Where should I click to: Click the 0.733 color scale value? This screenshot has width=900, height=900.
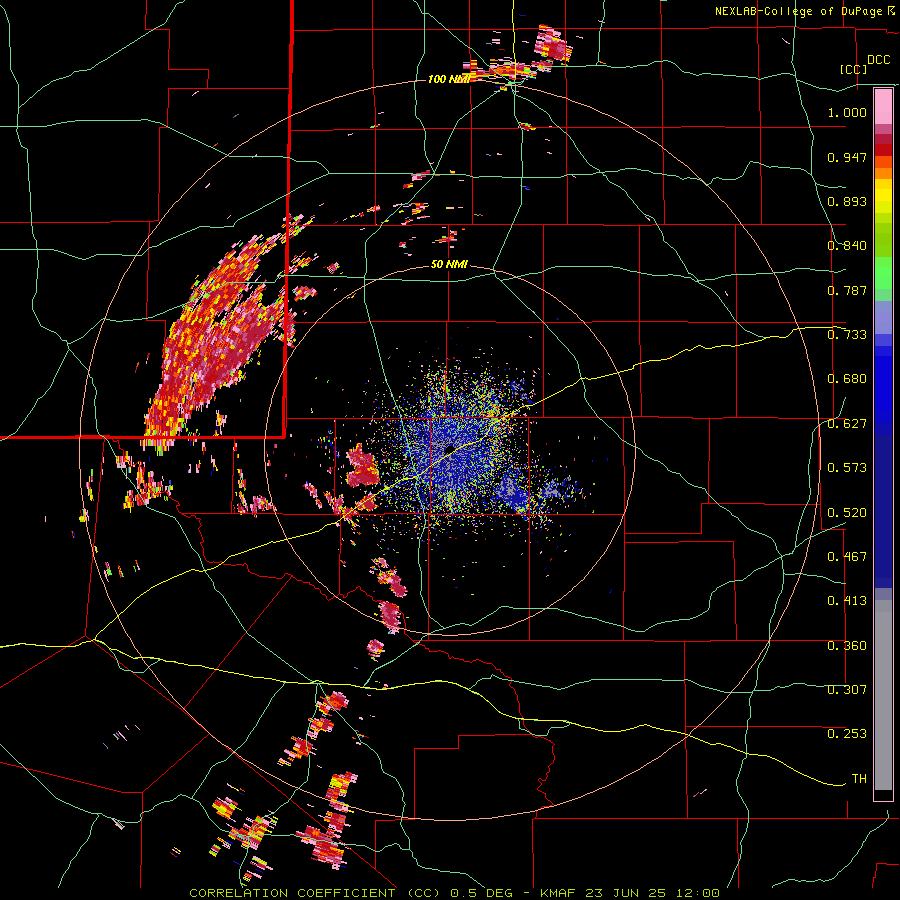point(847,335)
